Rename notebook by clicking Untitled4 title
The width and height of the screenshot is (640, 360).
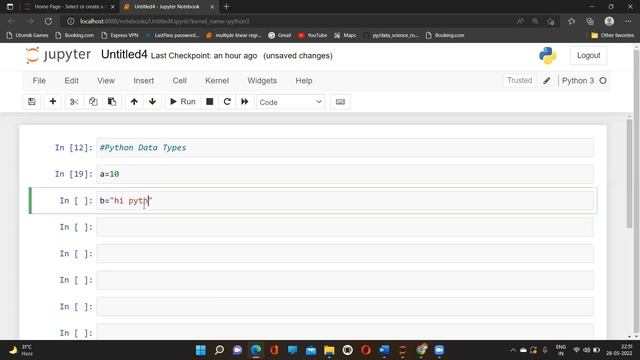click(x=124, y=55)
